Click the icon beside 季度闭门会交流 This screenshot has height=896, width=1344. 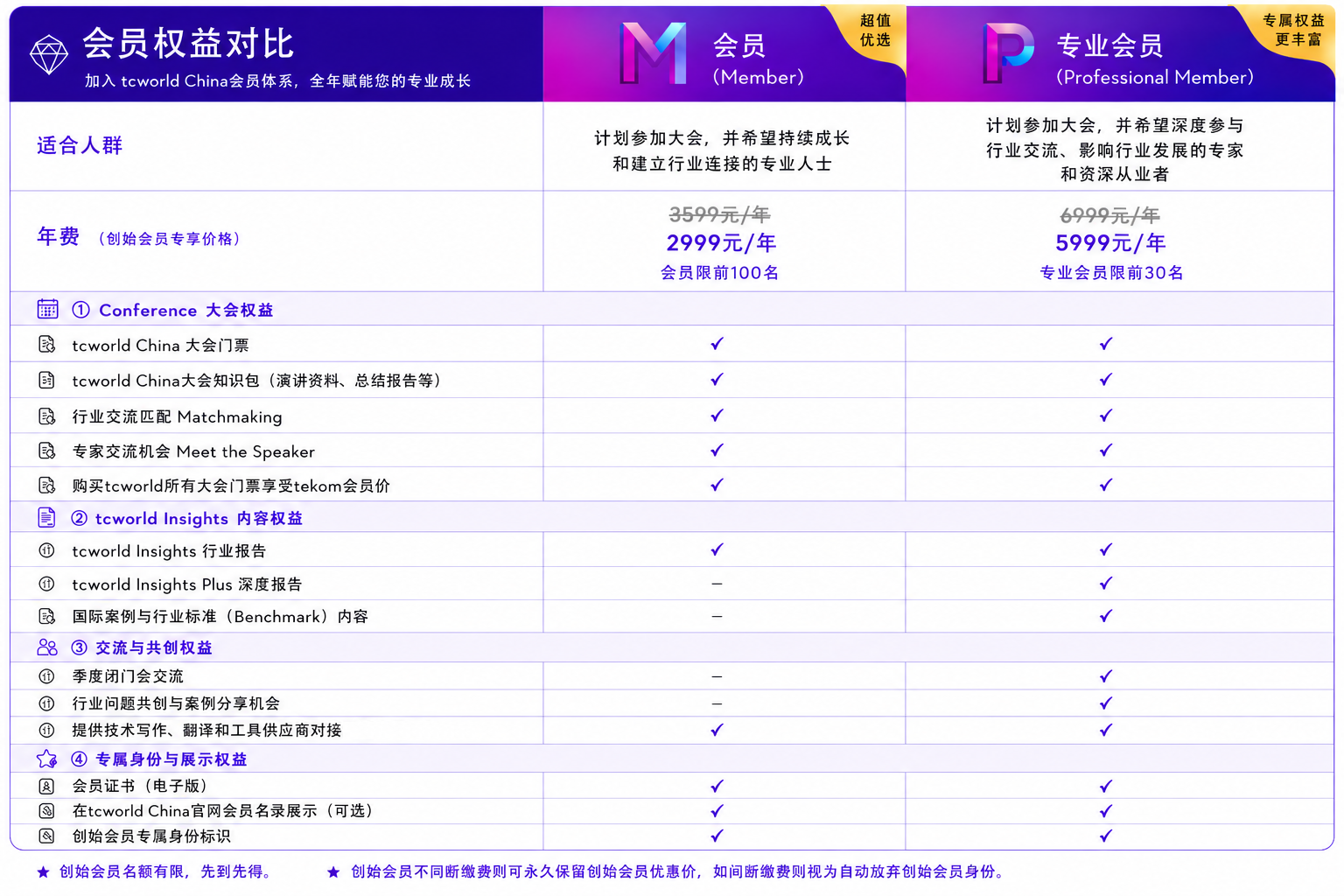pyautogui.click(x=47, y=675)
